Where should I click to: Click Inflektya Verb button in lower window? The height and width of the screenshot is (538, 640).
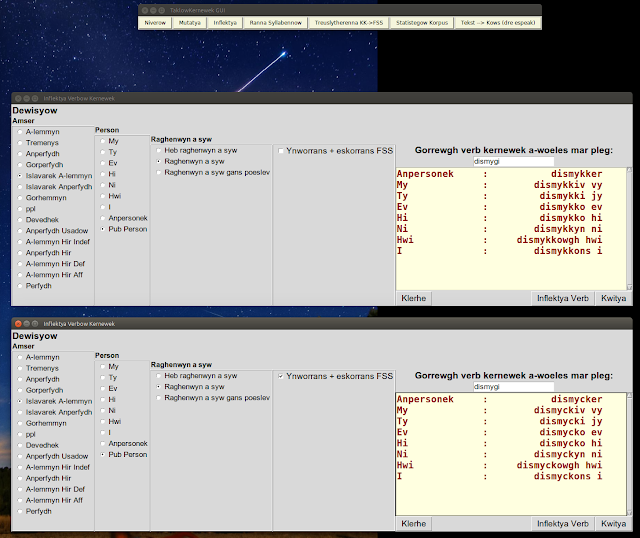pyautogui.click(x=562, y=524)
